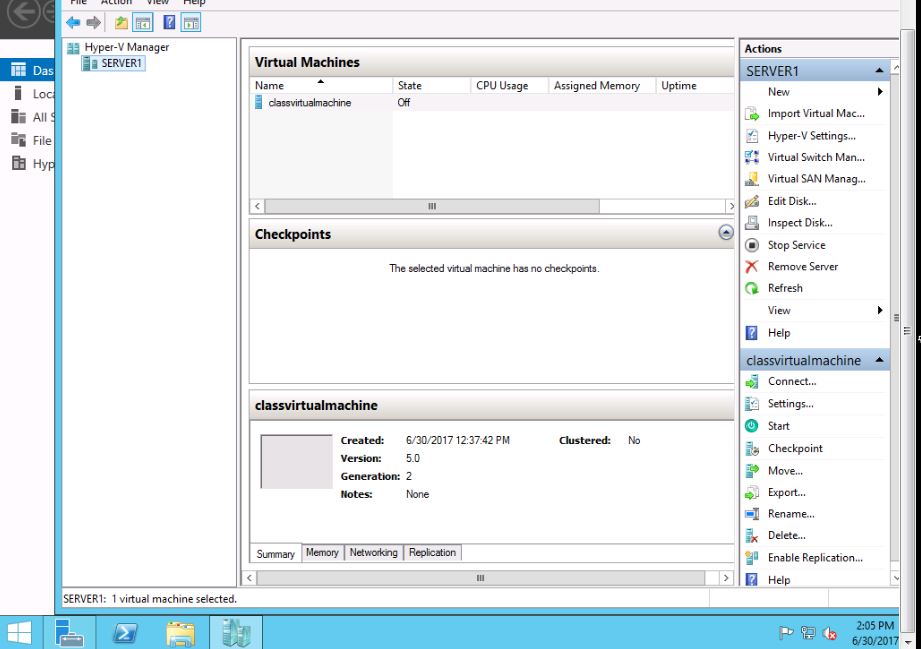Switch to the Networking tab
The image size is (921, 649).
[x=373, y=553]
